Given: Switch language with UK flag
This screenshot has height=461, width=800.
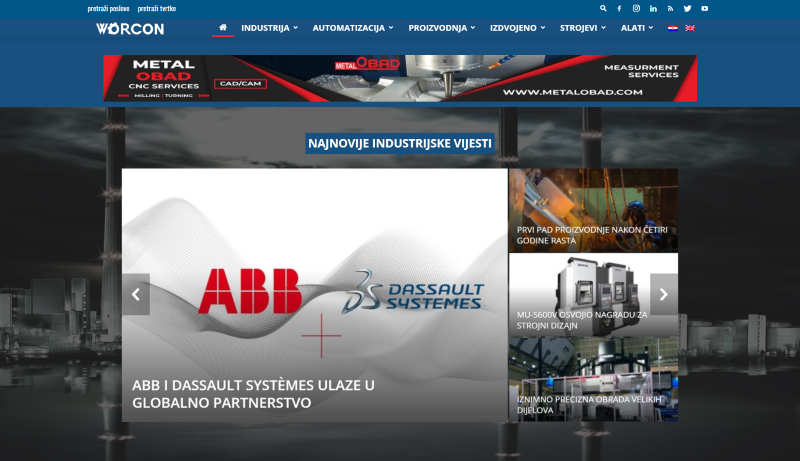Looking at the screenshot, I should [690, 28].
